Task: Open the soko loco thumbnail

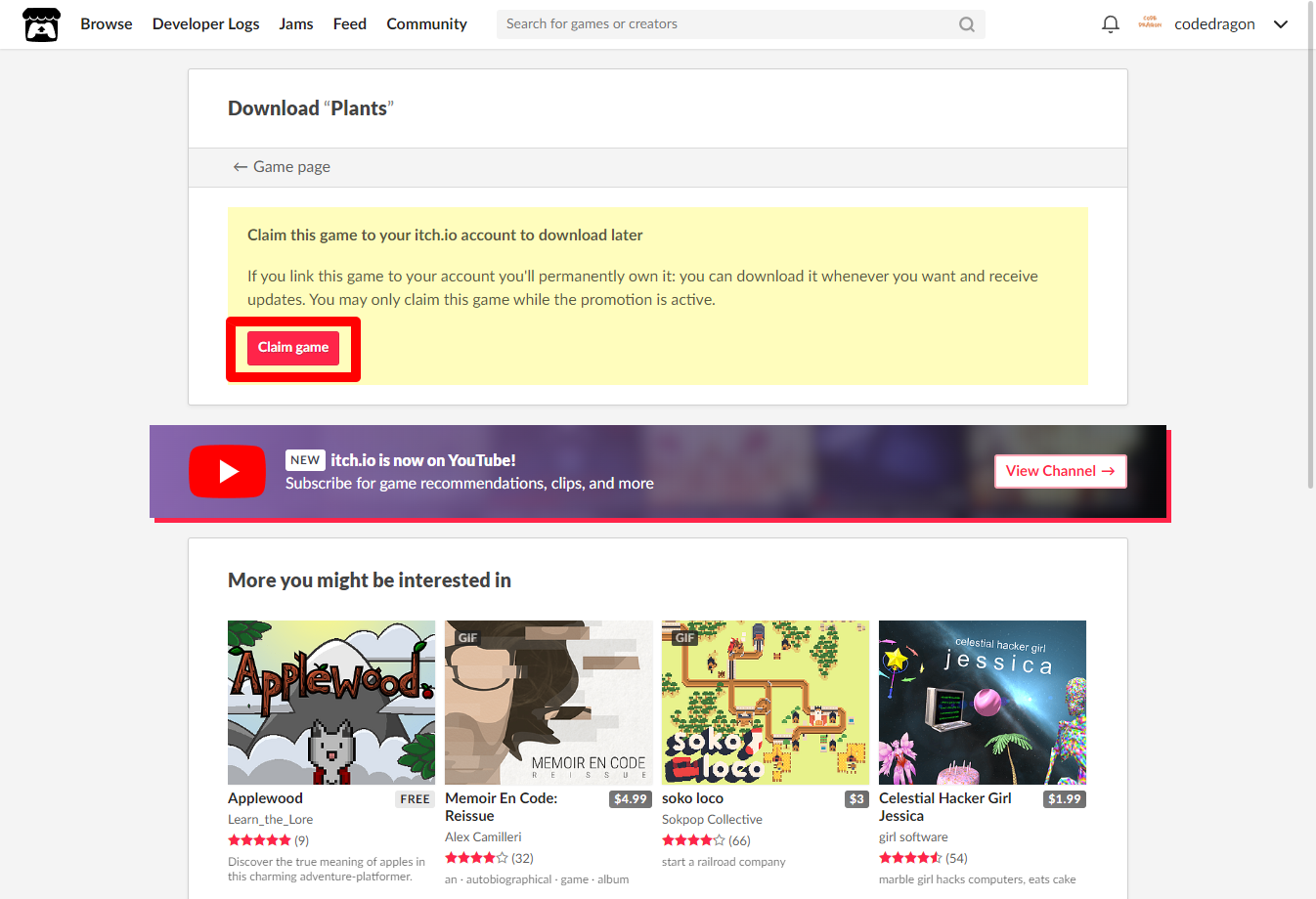Action: tap(766, 703)
